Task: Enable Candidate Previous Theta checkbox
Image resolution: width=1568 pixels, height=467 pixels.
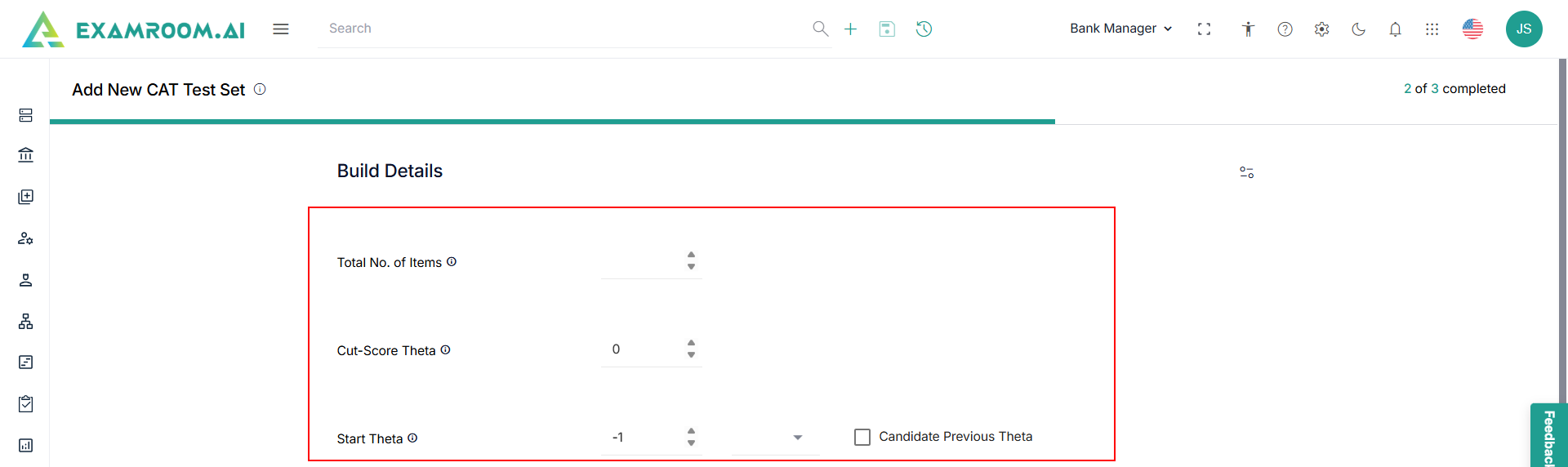Action: tap(862, 437)
